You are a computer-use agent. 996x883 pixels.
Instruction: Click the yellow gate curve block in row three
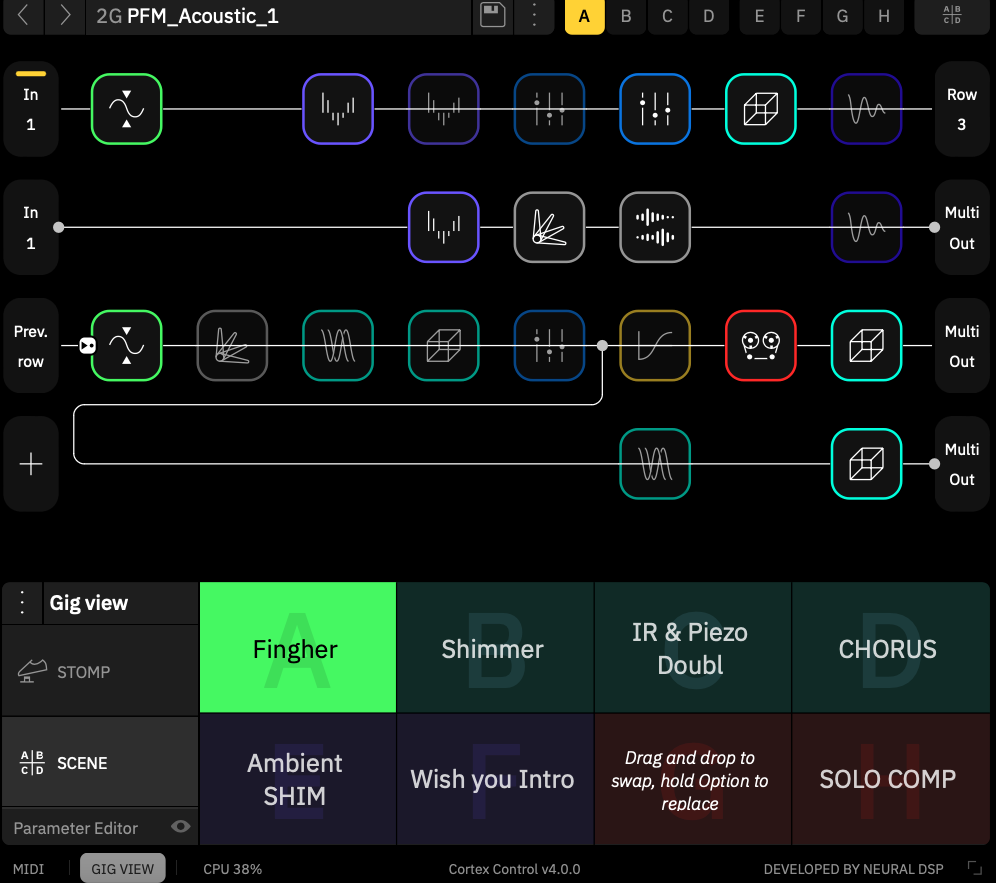pos(655,345)
